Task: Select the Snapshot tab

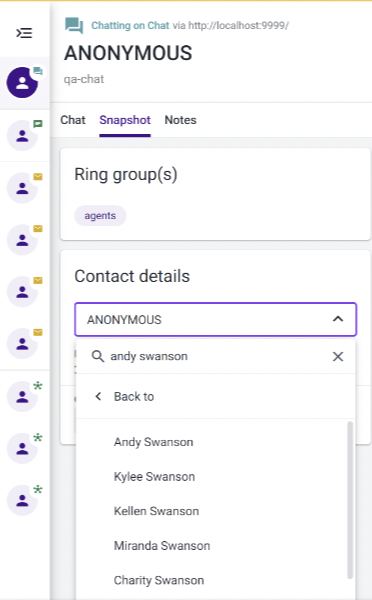Action: pyautogui.click(x=125, y=120)
